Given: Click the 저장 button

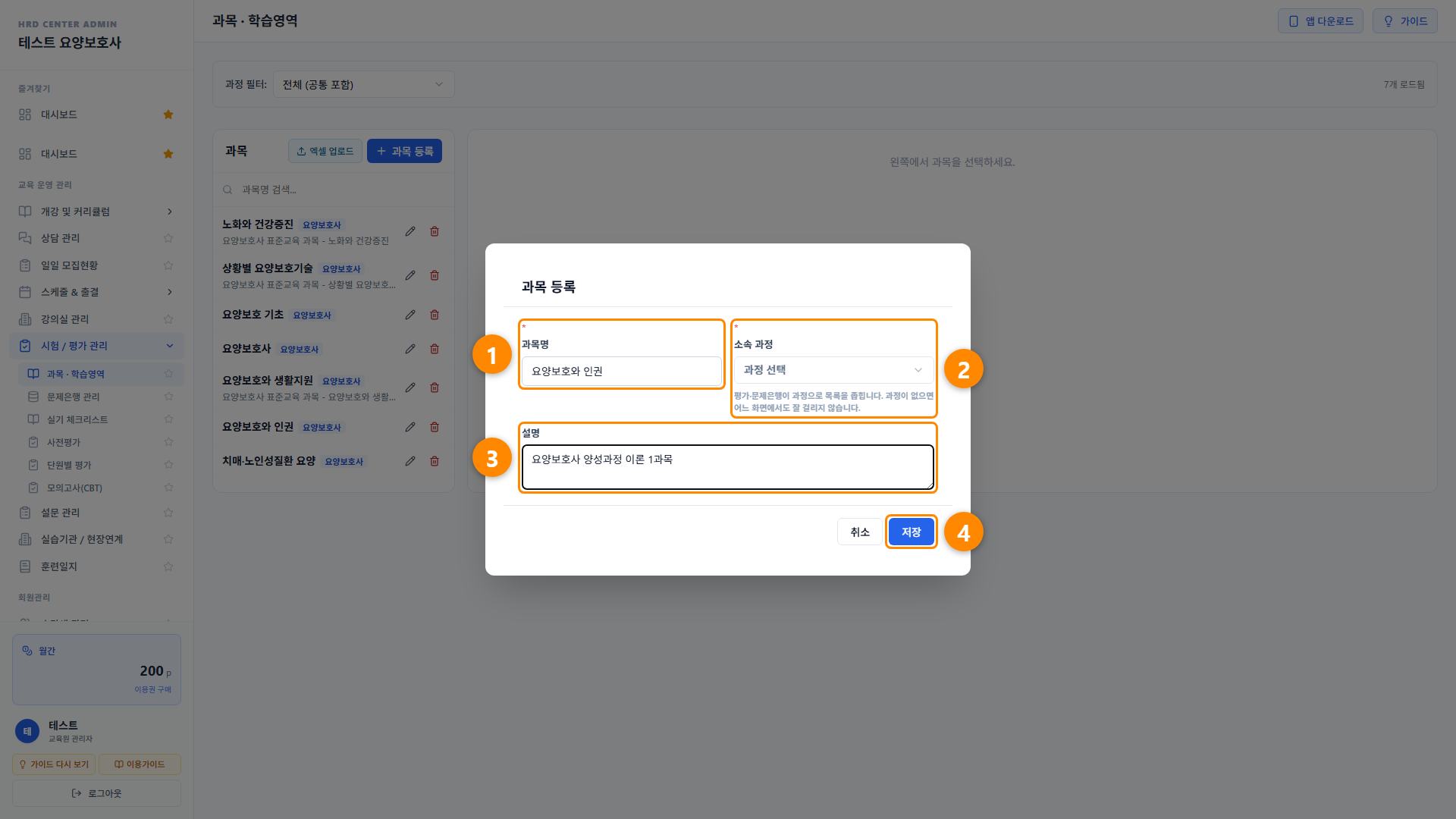Looking at the screenshot, I should (x=911, y=532).
